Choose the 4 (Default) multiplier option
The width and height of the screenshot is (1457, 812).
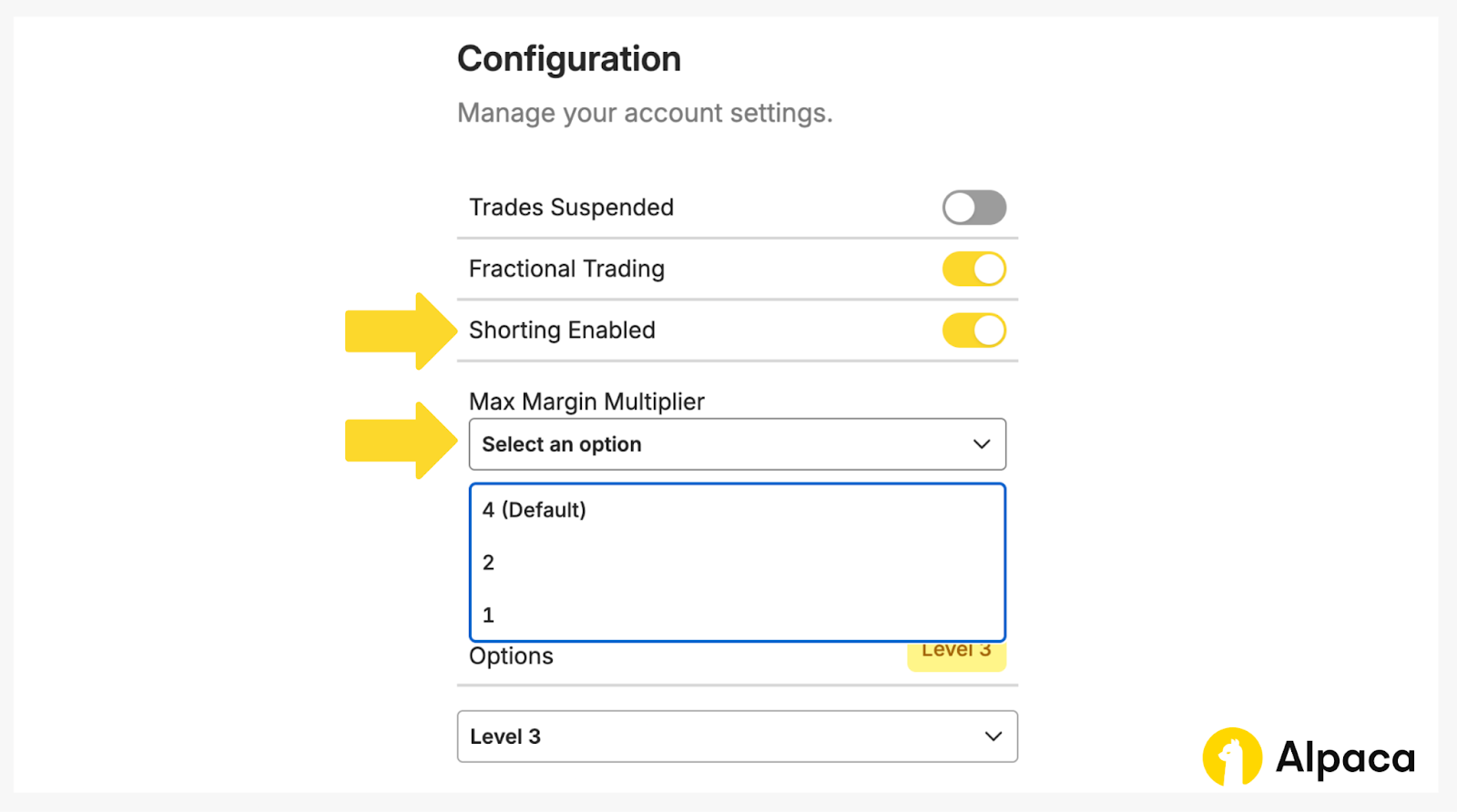pyautogui.click(x=535, y=510)
